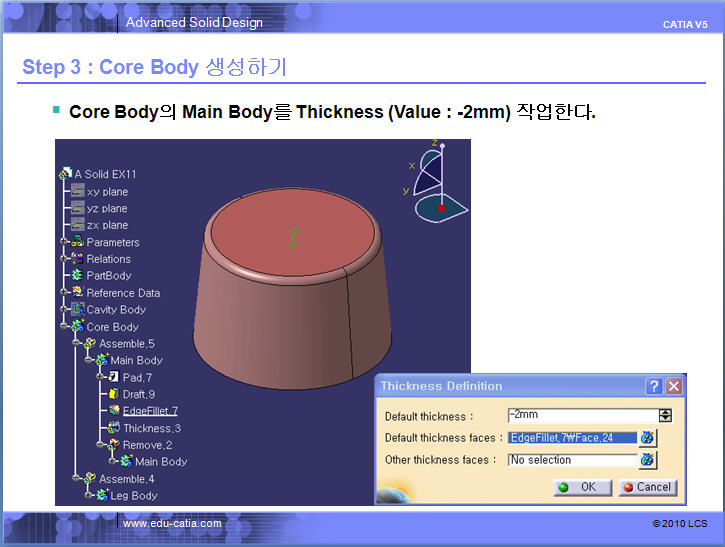Click the EdgeFillet.7 icon in the tree

(x=114, y=411)
